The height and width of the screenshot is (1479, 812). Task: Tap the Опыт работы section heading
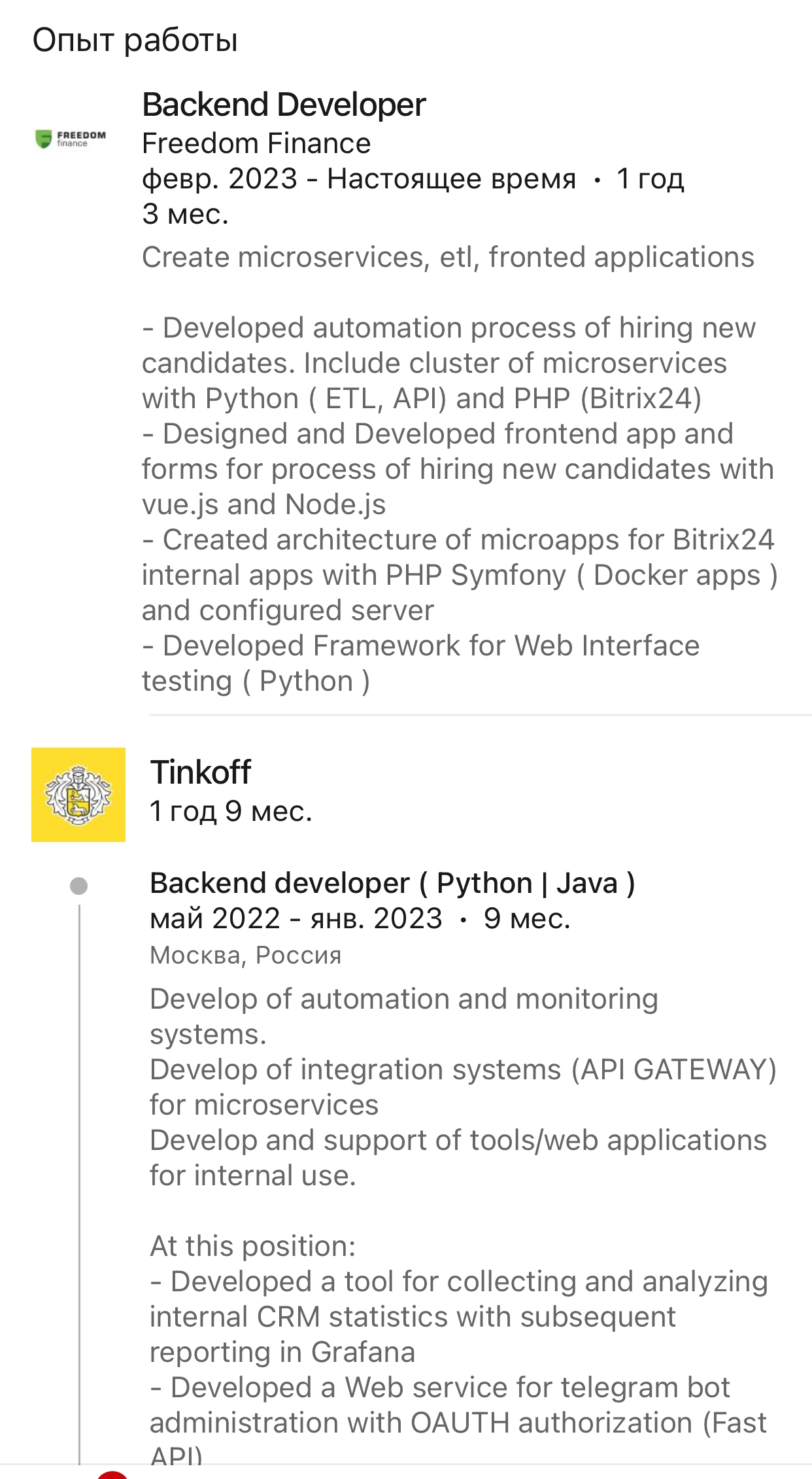(135, 40)
